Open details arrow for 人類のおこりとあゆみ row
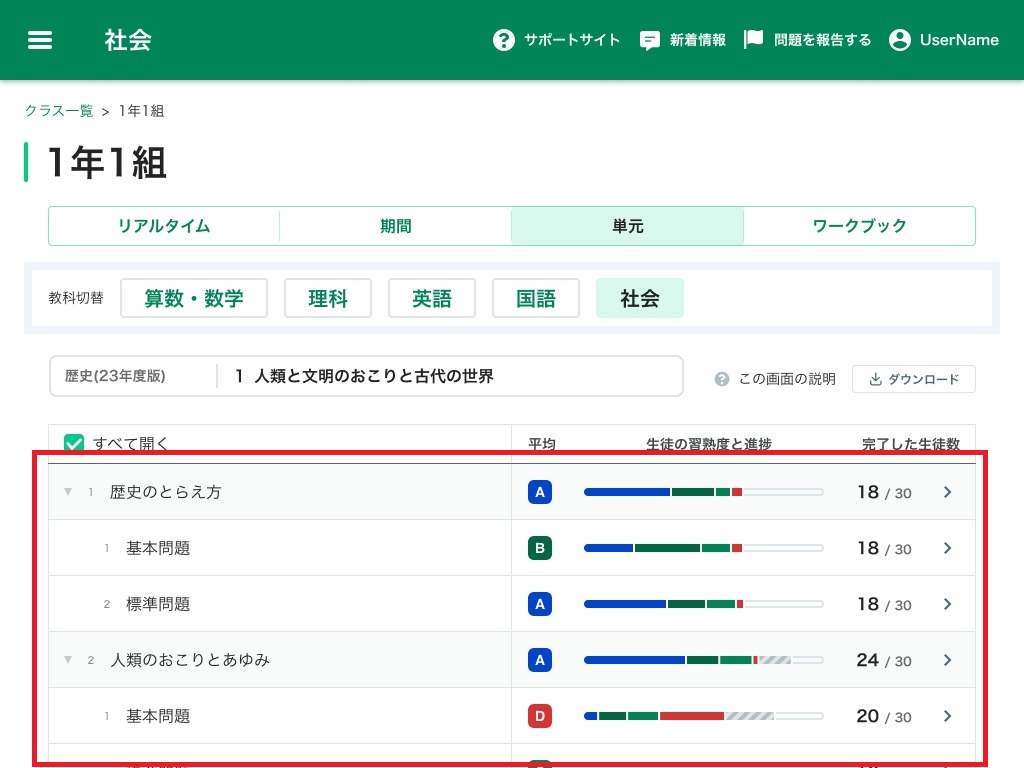 [948, 660]
